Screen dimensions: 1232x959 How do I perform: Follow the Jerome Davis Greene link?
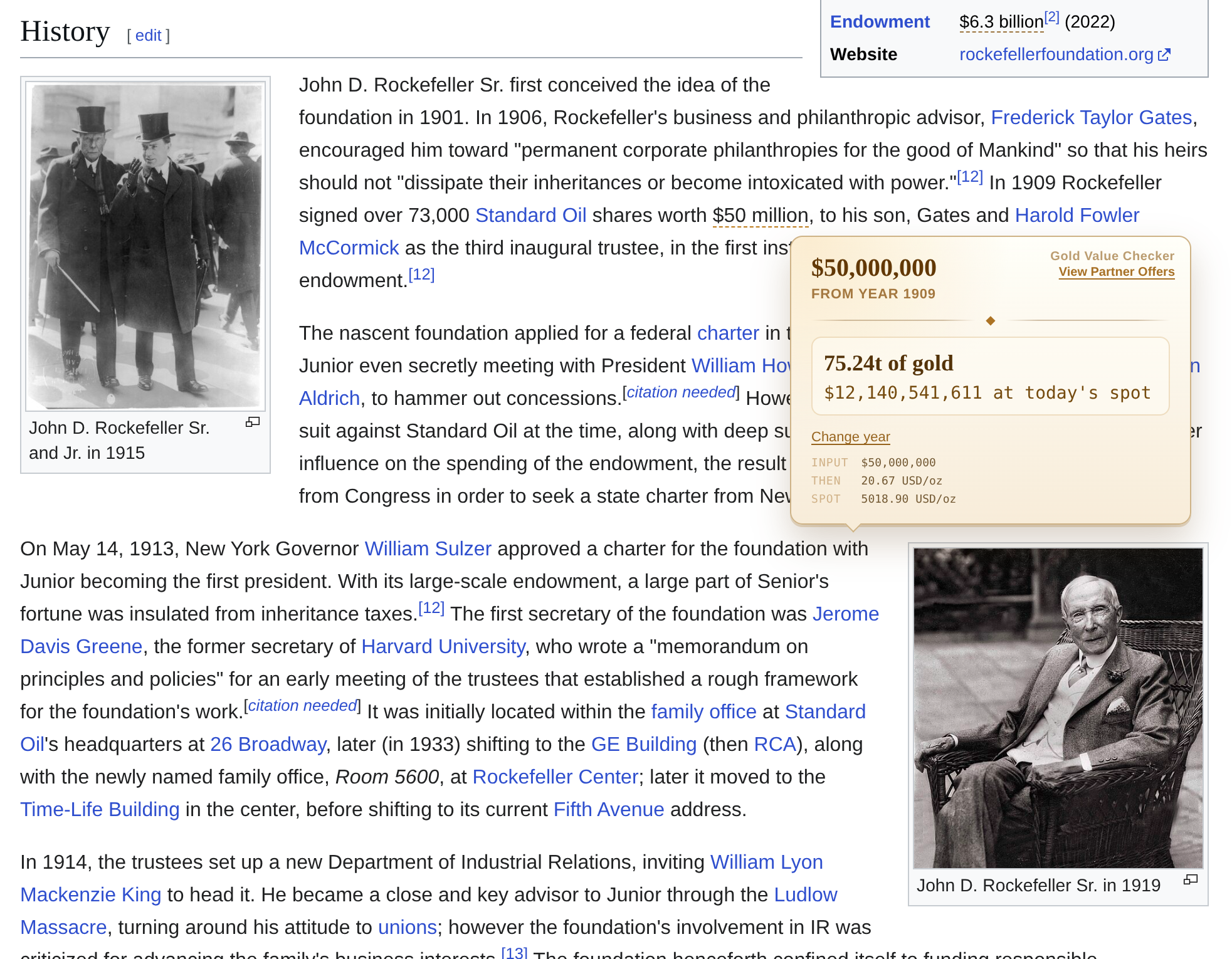[x=846, y=614]
